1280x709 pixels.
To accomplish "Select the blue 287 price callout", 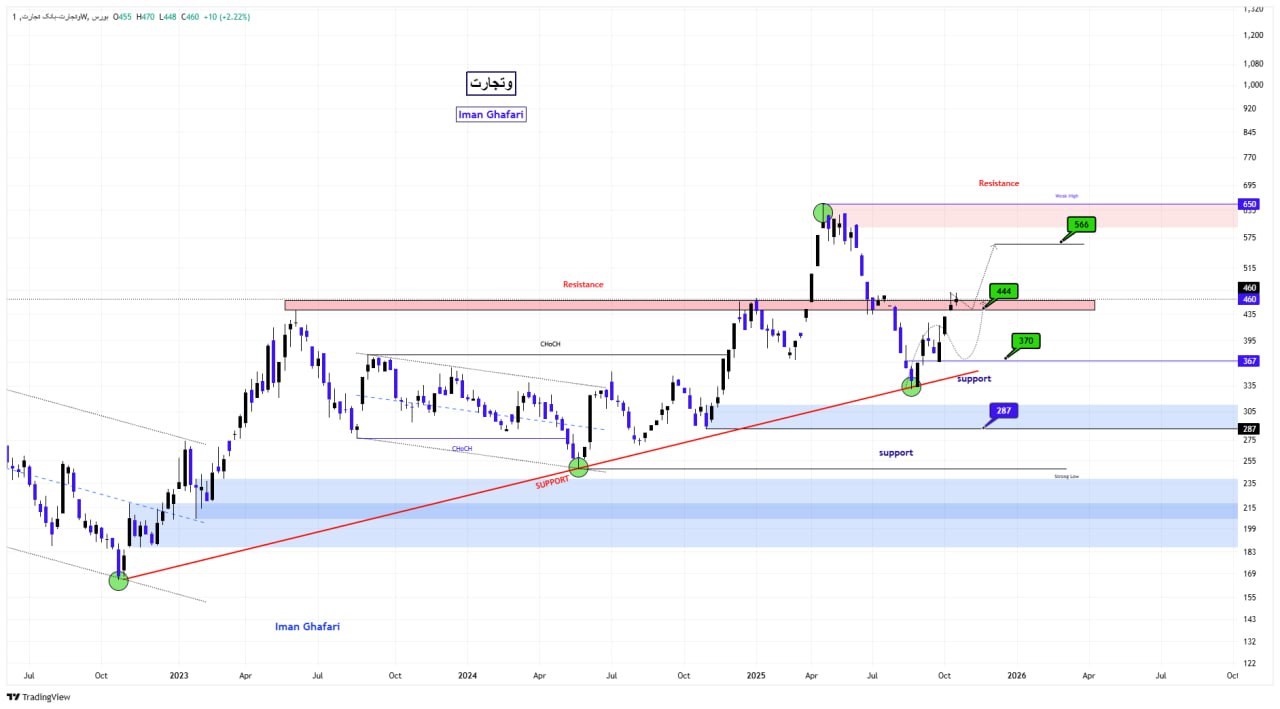I will pos(1003,411).
